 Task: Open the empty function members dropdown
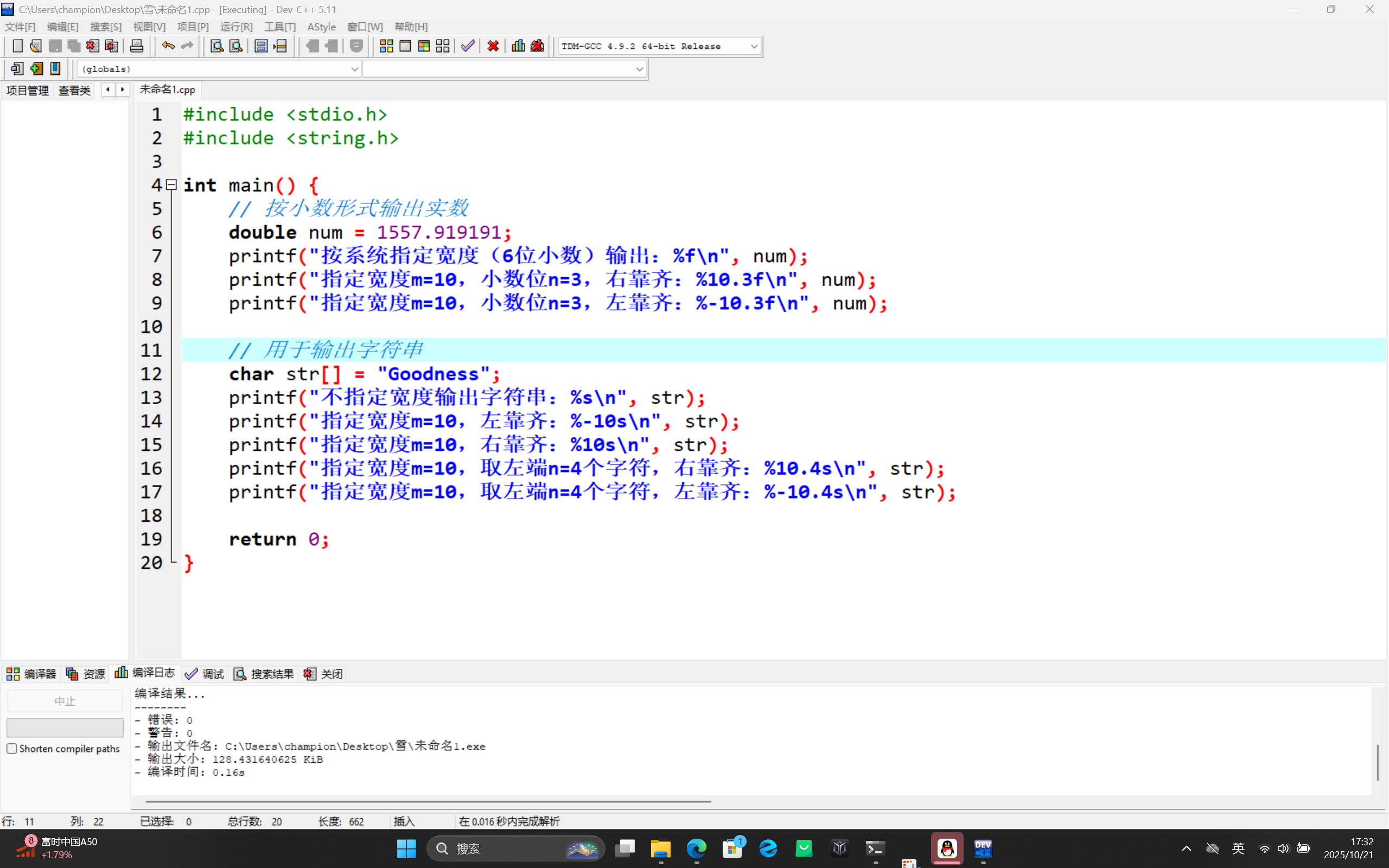(x=639, y=69)
